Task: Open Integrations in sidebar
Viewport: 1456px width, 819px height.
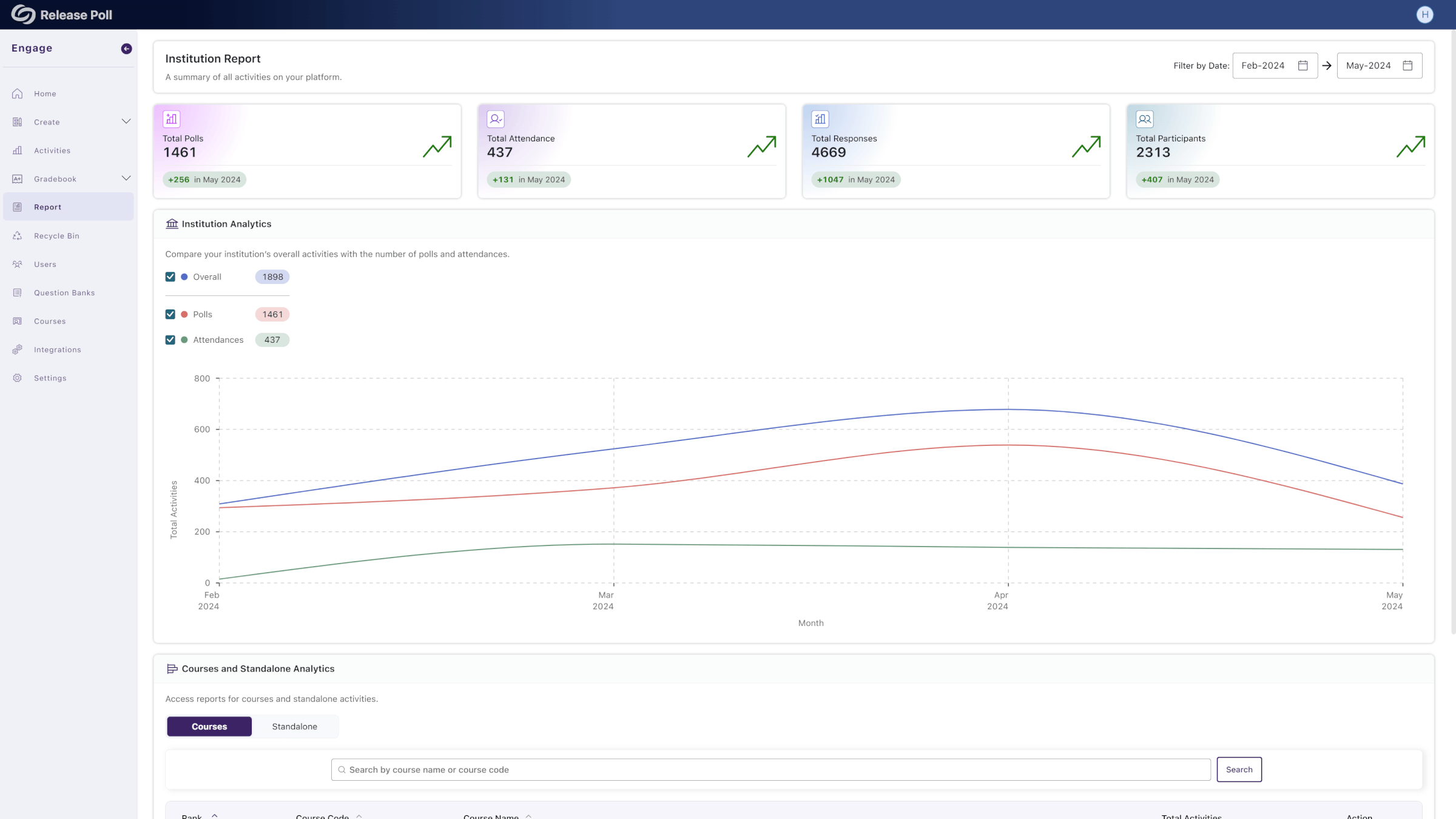Action: (69, 349)
